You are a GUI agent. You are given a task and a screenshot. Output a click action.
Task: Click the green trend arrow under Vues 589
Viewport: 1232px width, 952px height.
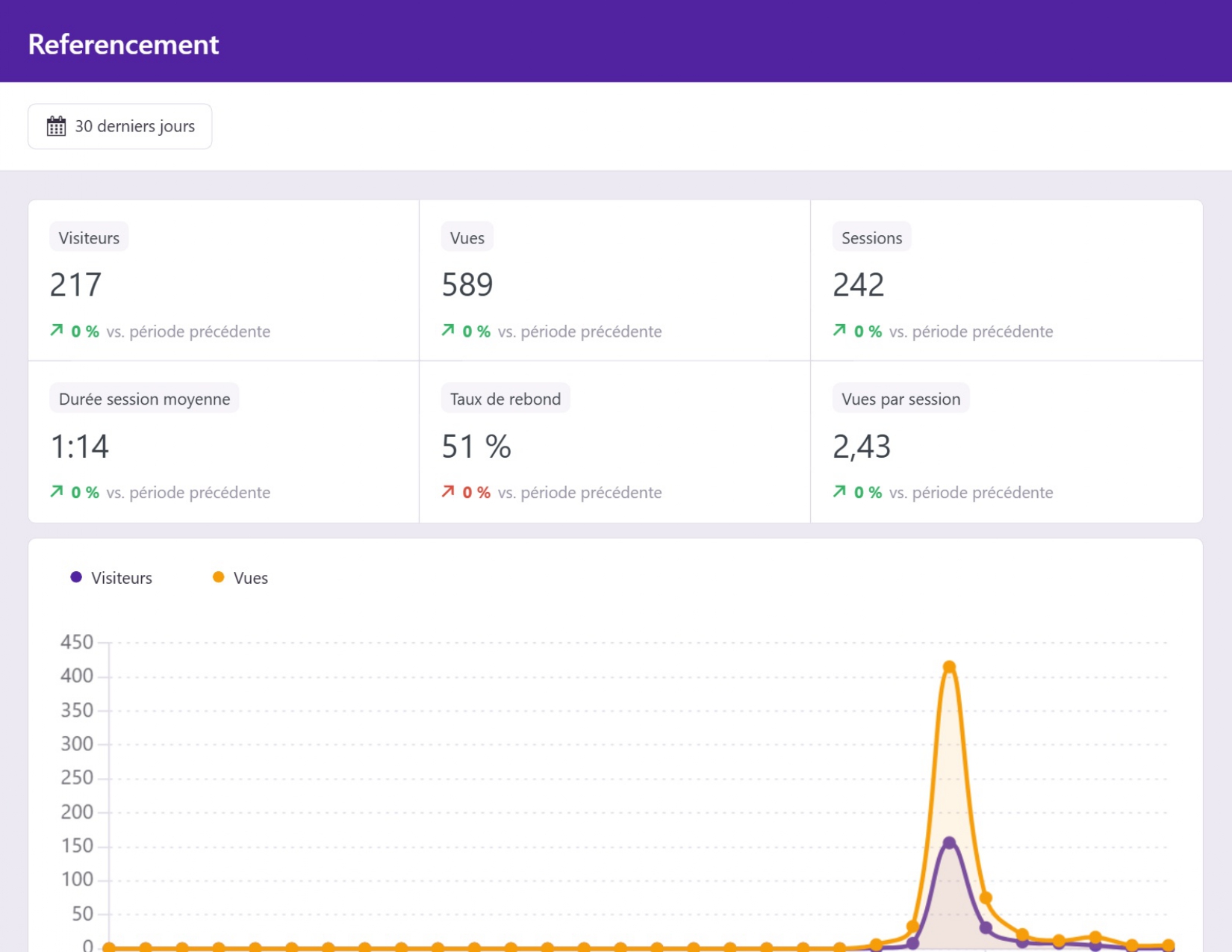coord(448,330)
